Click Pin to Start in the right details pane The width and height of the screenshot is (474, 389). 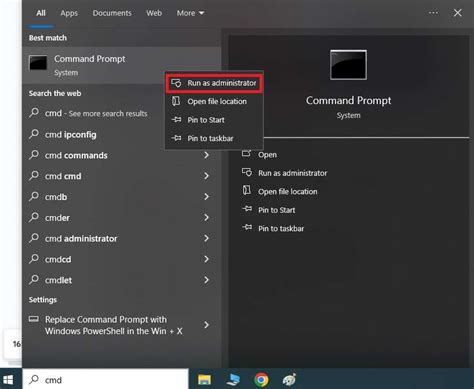(x=277, y=210)
